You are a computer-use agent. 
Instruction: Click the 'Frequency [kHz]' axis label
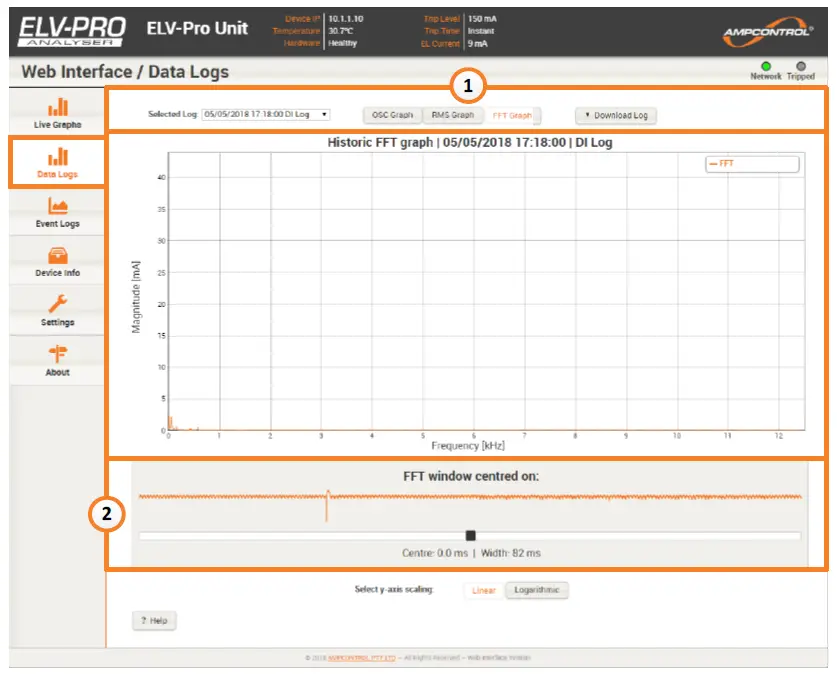(x=468, y=446)
